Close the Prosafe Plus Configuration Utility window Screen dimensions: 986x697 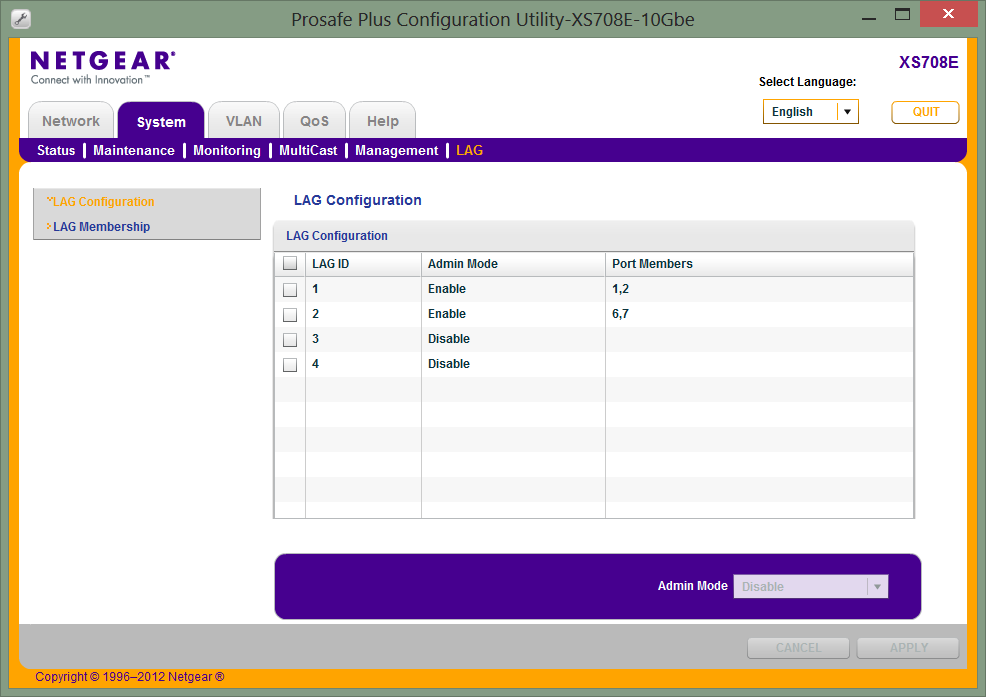click(x=948, y=14)
